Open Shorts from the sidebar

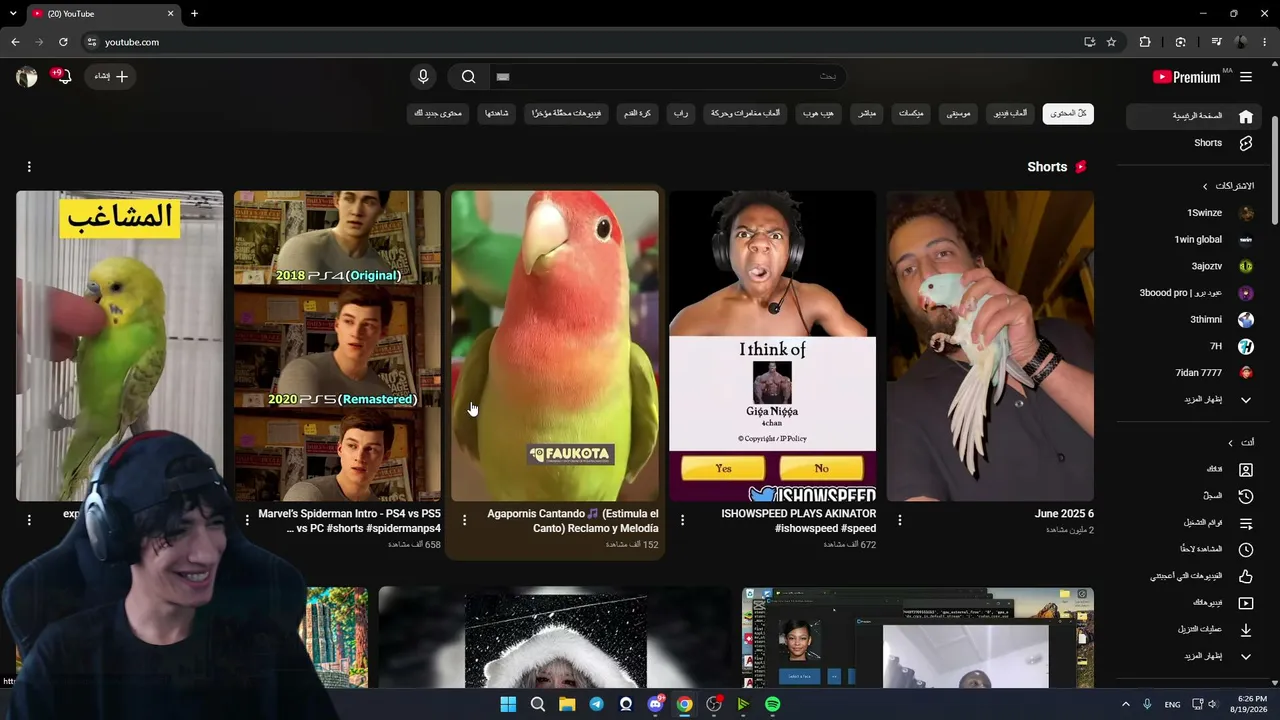click(x=1194, y=143)
